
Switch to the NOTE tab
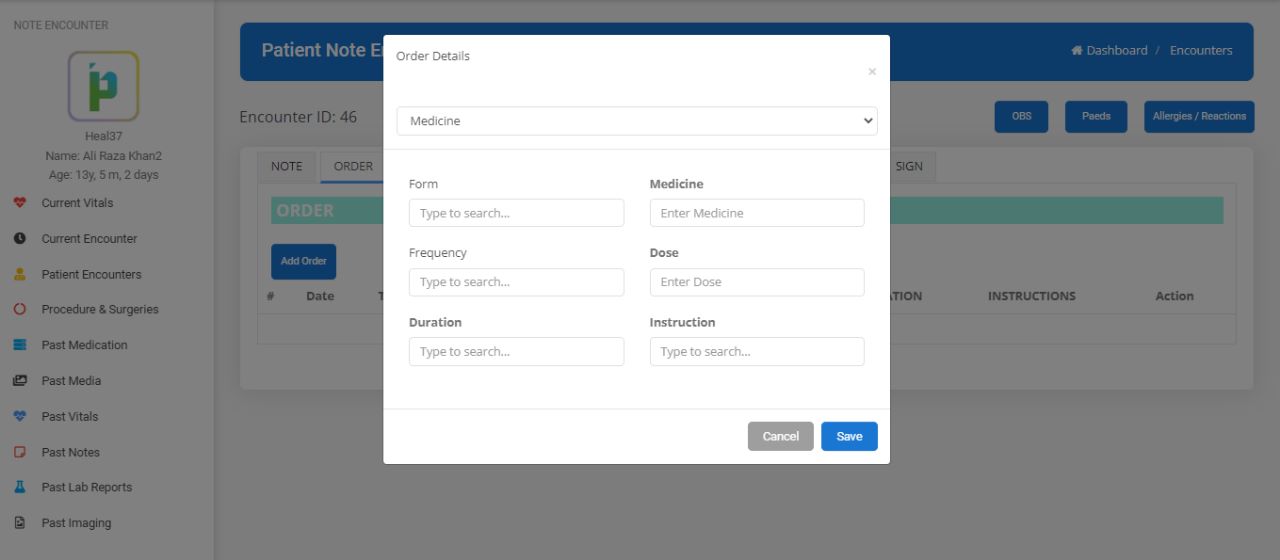286,167
